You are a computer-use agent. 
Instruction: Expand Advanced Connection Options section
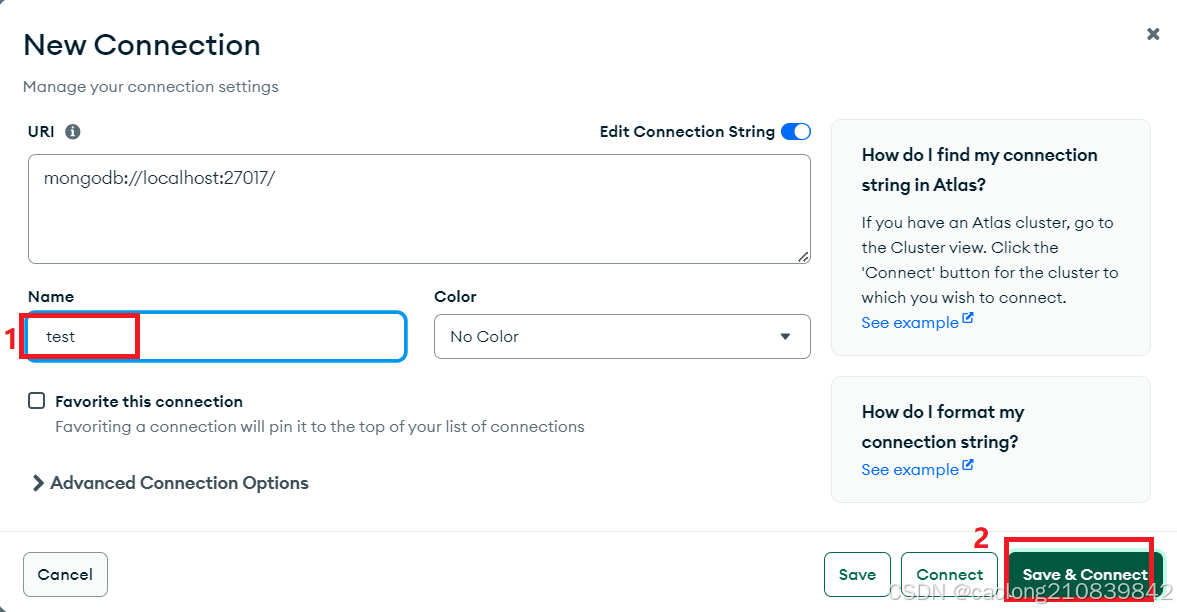(x=179, y=483)
